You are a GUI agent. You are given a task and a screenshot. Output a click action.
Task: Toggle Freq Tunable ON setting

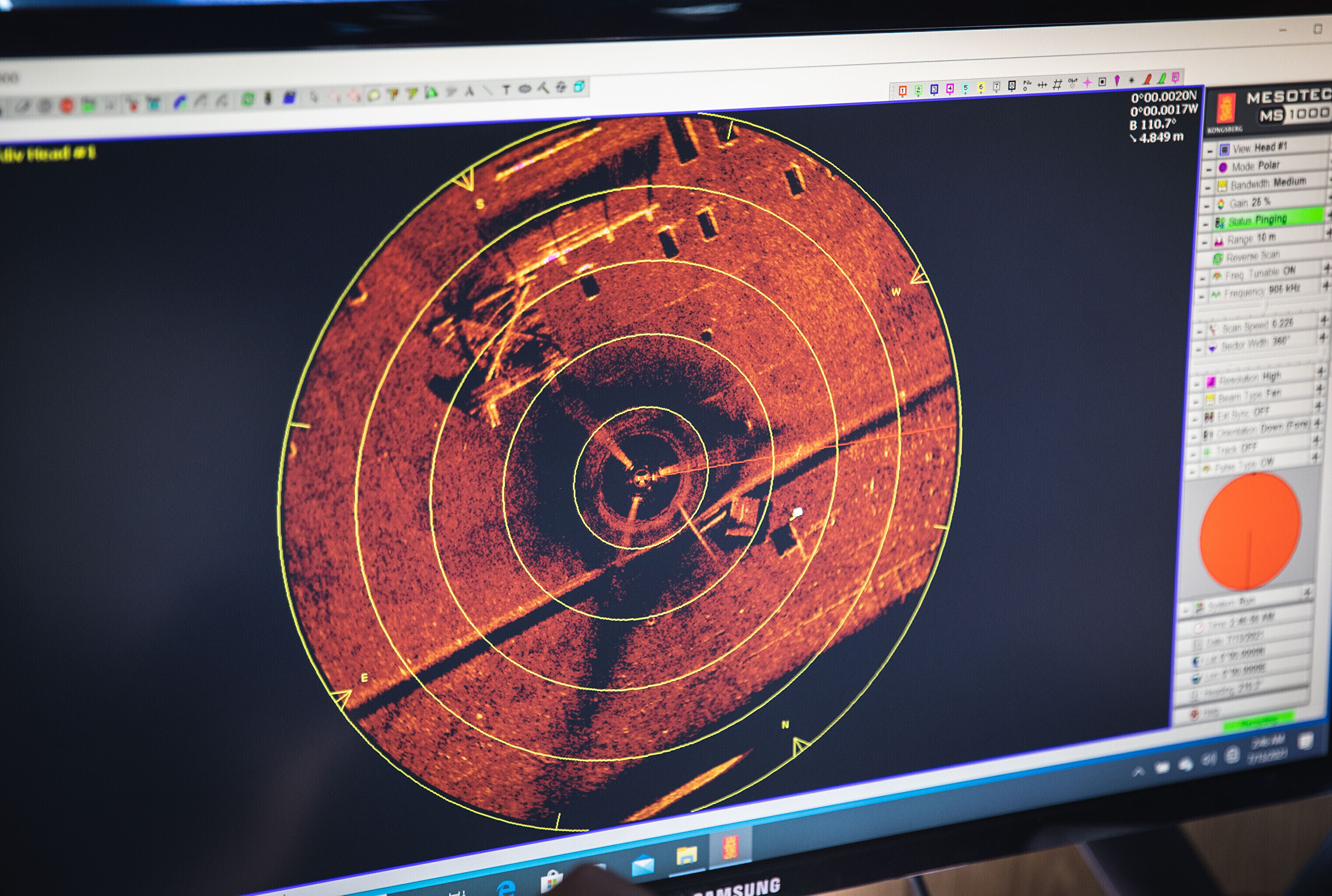tap(1261, 273)
